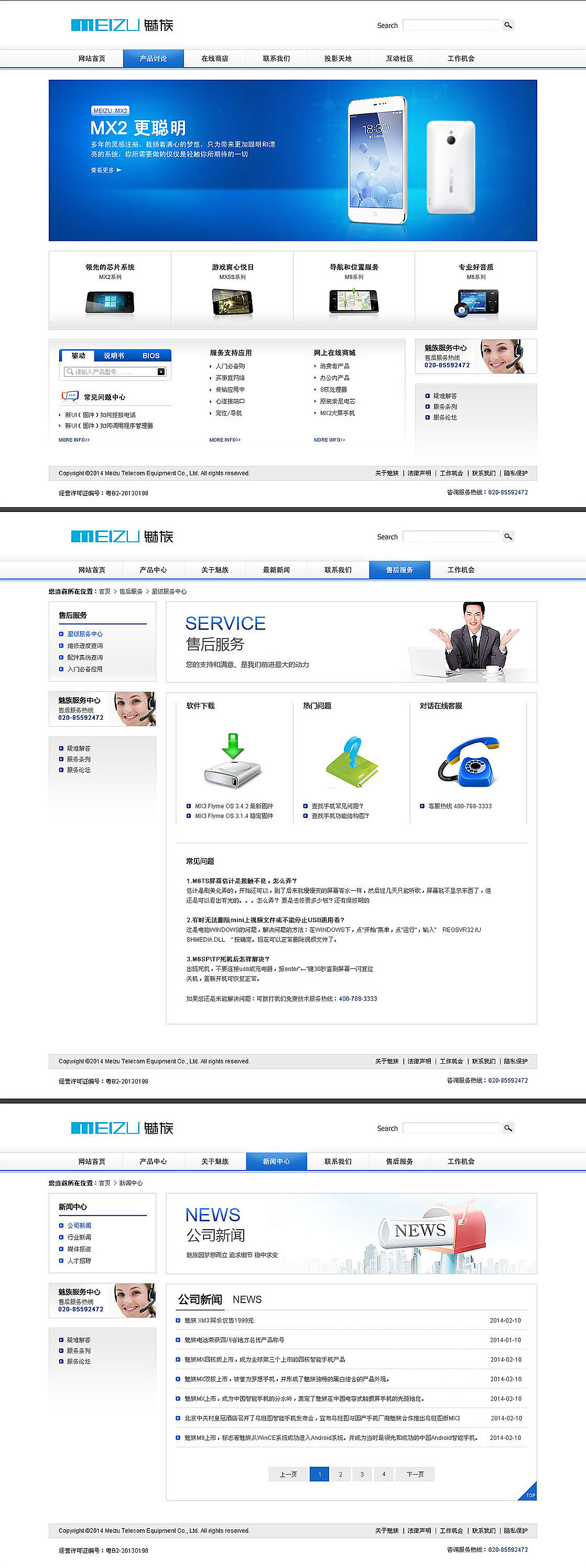
Task: Open the 买事宜网络 link
Action: point(230,378)
